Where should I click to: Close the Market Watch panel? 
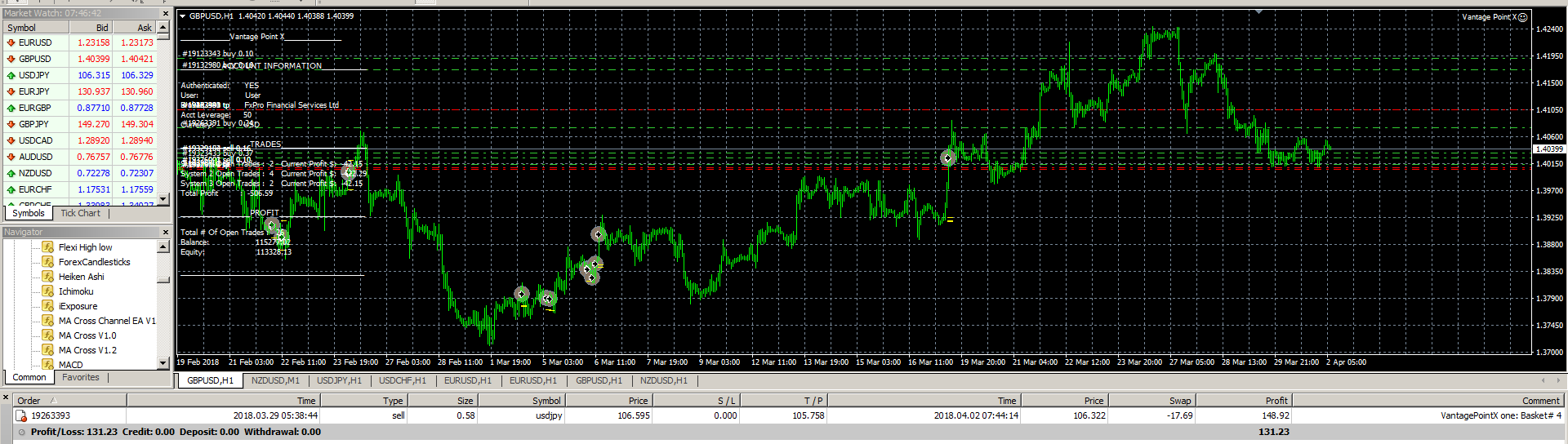[x=166, y=14]
